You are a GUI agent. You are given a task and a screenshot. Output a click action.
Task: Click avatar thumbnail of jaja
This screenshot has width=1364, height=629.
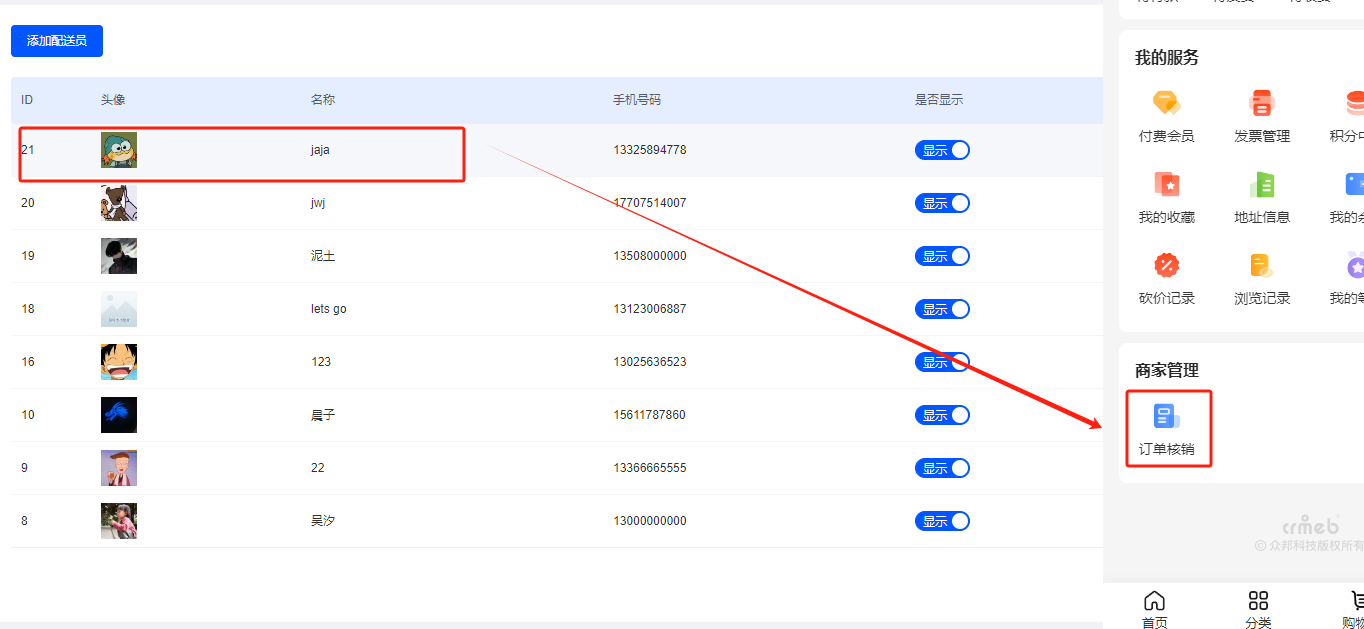(x=119, y=150)
